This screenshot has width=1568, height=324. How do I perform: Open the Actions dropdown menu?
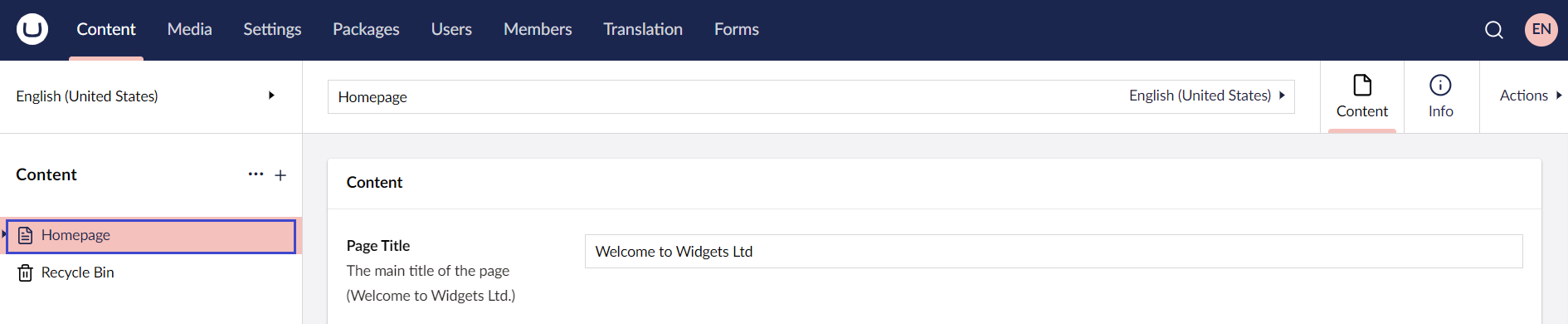pyautogui.click(x=1531, y=96)
